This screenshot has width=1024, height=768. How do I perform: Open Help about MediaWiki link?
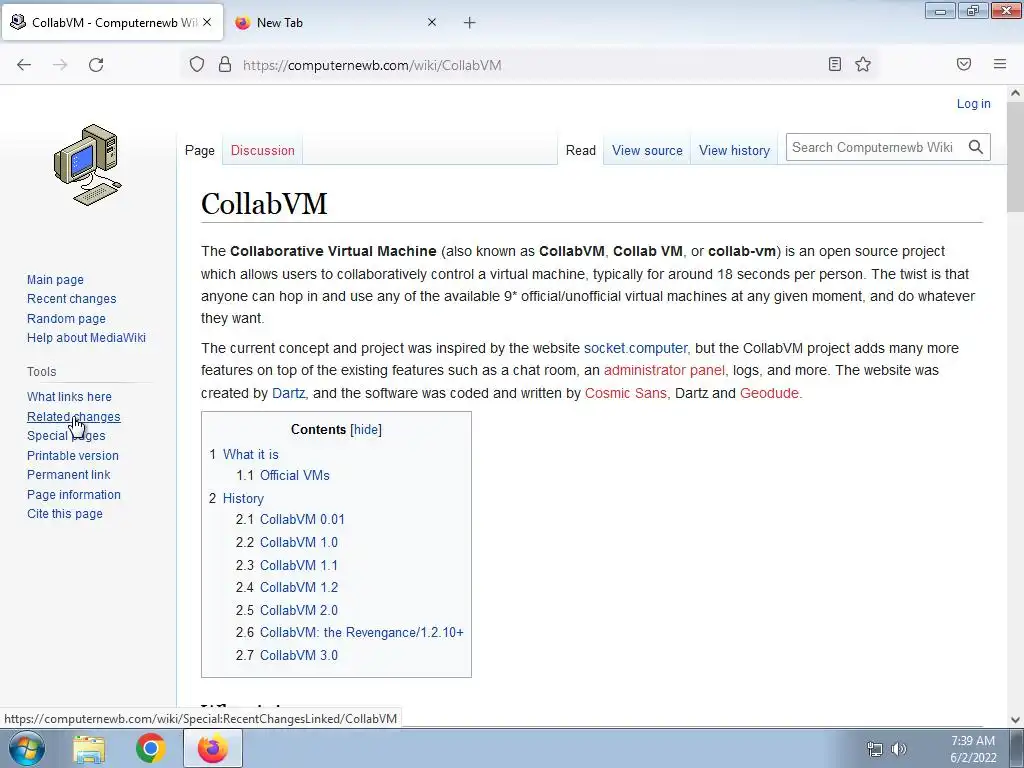86,338
